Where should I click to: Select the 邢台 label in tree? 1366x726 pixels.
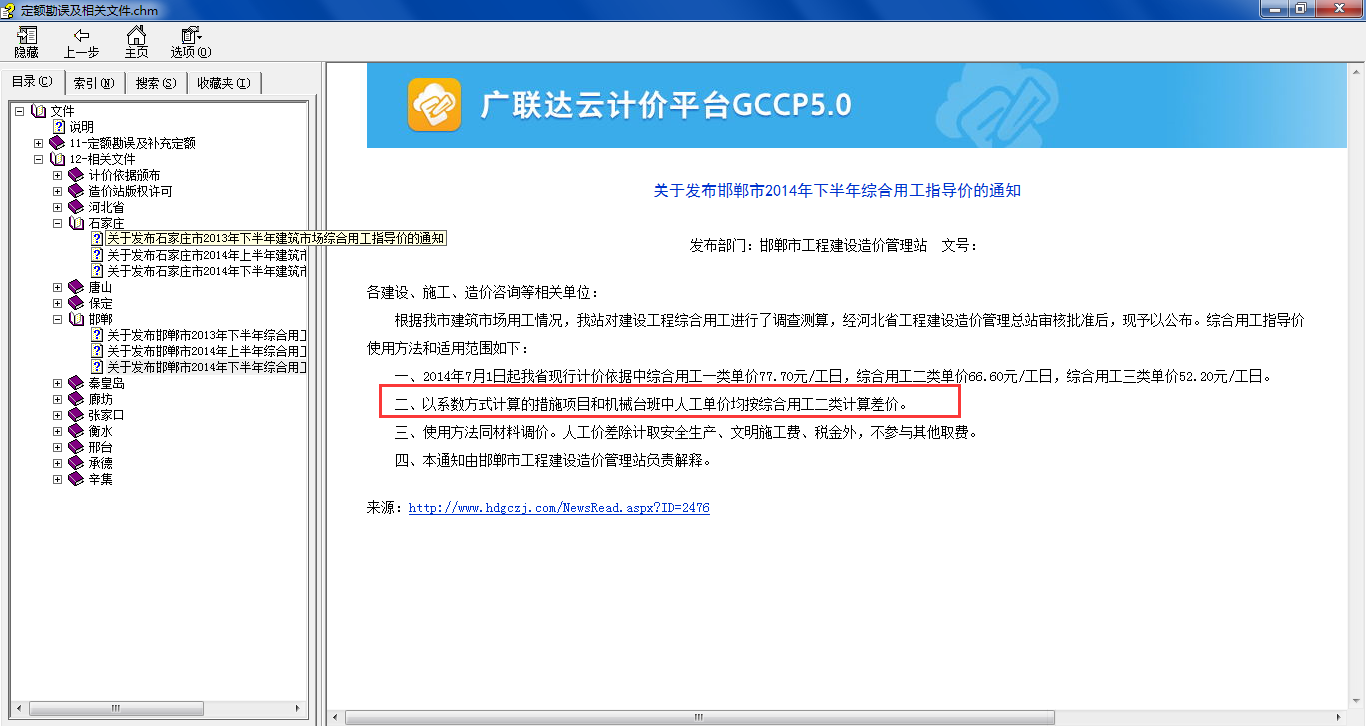point(100,447)
